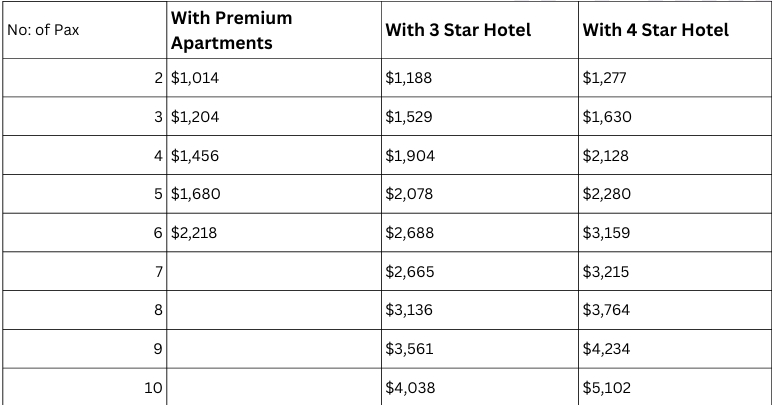Select the 'With 4 Star Hotel' header
The height and width of the screenshot is (405, 772).
point(655,30)
